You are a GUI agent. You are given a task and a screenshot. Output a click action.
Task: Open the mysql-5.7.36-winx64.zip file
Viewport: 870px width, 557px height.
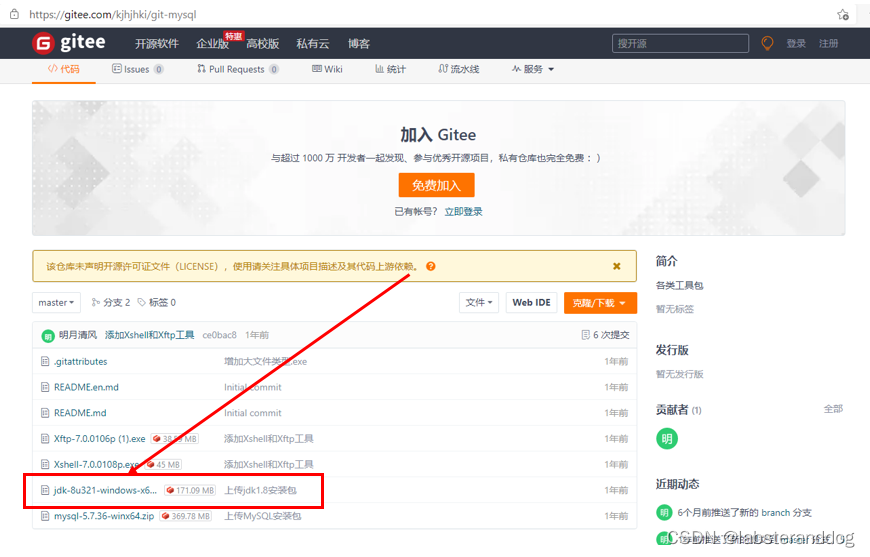[104, 516]
